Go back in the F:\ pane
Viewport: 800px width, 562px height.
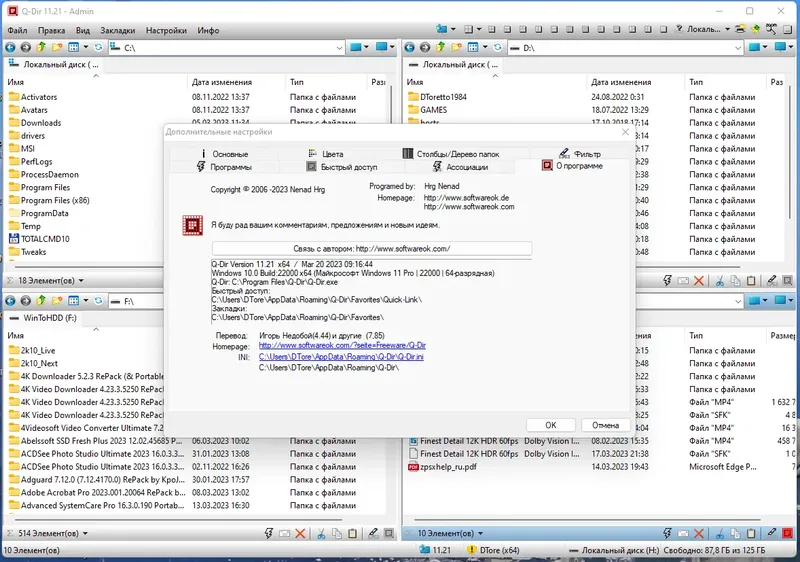(x=10, y=301)
